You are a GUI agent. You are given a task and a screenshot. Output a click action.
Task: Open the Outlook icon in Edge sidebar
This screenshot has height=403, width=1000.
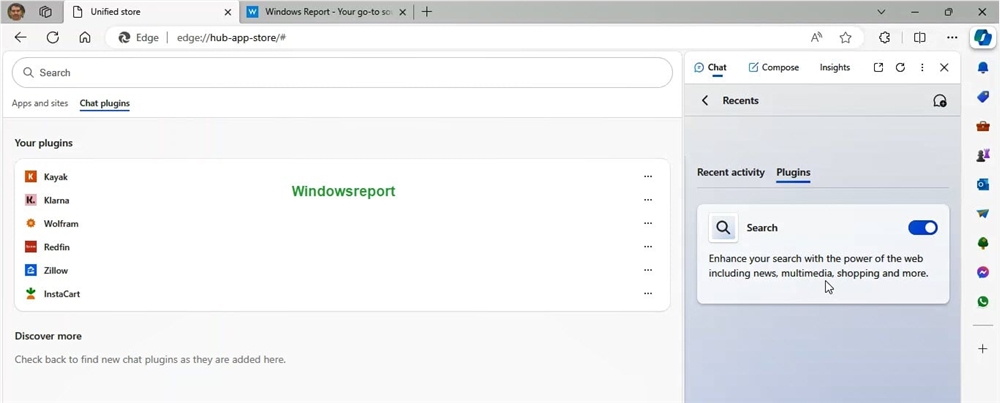pyautogui.click(x=983, y=185)
